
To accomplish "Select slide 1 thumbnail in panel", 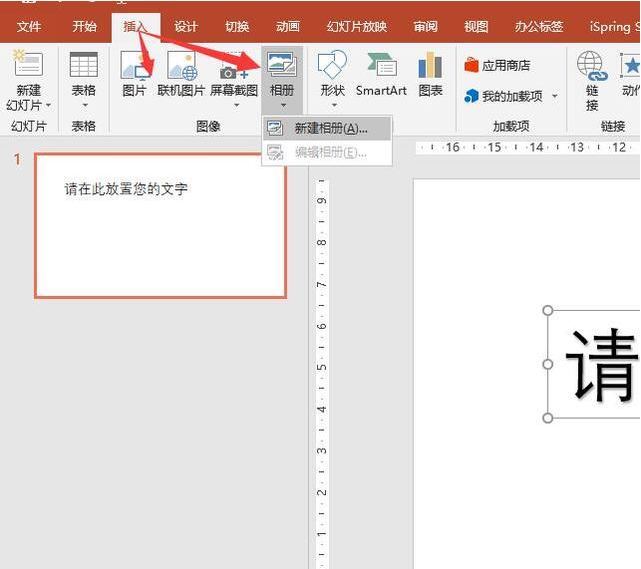I will pyautogui.click(x=160, y=225).
